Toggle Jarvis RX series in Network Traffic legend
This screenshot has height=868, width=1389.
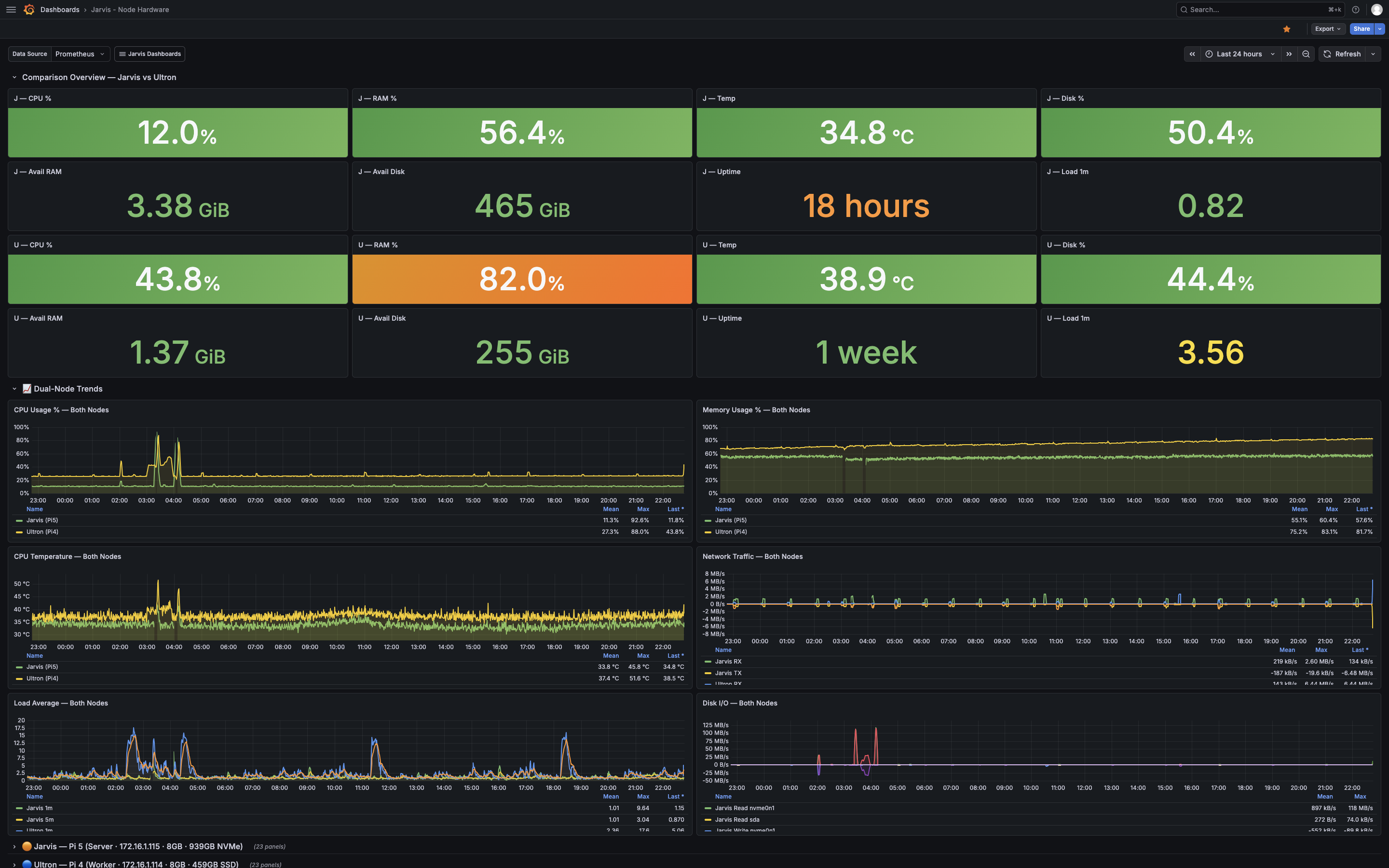(x=728, y=661)
